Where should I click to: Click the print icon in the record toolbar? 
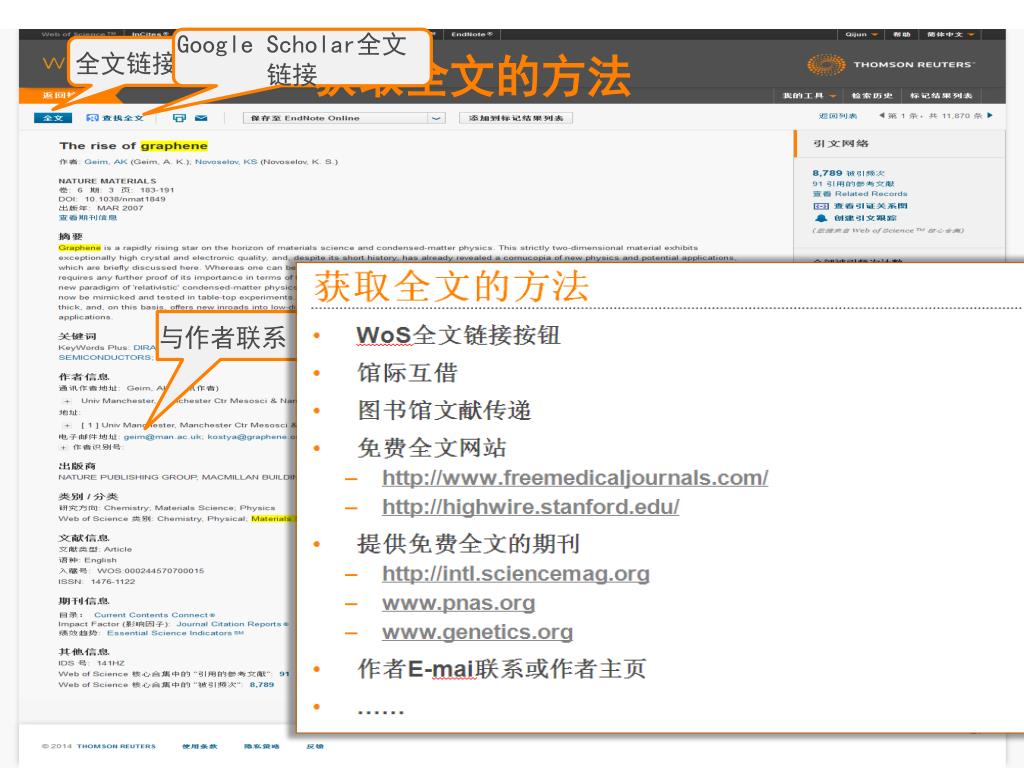coord(180,118)
